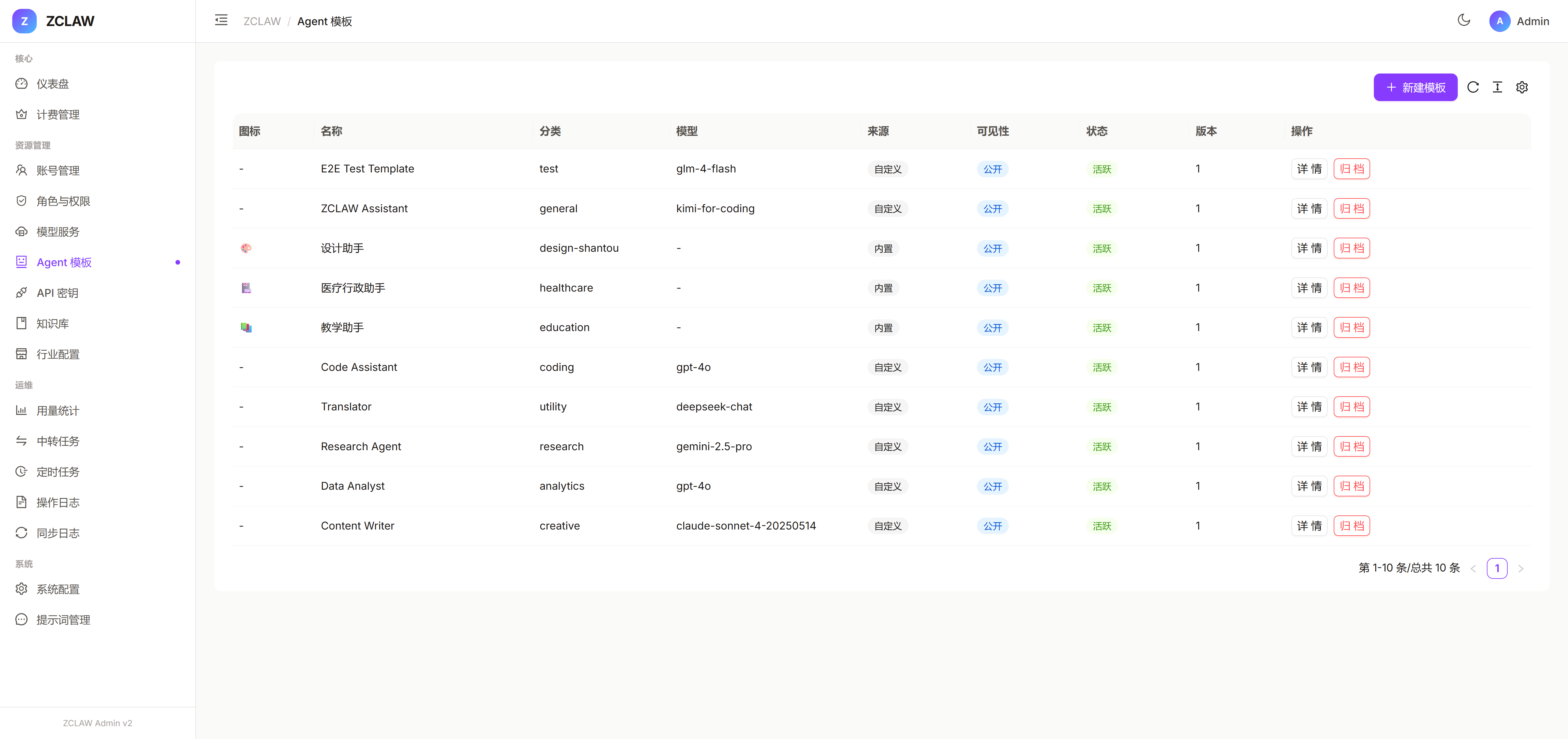
Task: Click the 知识库 book icon
Action: click(x=21, y=323)
